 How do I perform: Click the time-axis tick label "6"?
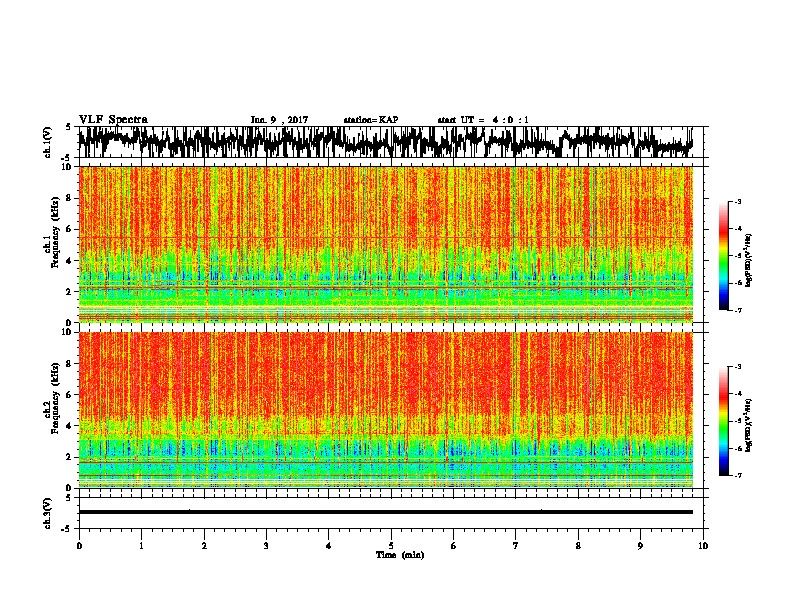(x=454, y=546)
